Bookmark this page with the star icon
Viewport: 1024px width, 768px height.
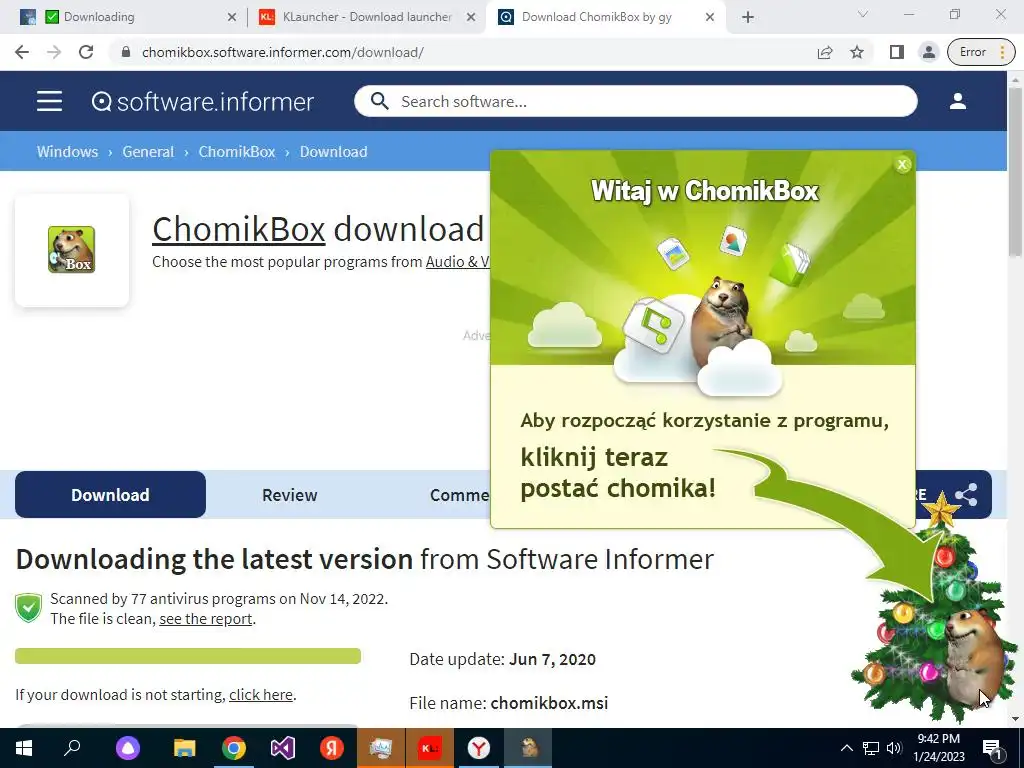coord(857,52)
